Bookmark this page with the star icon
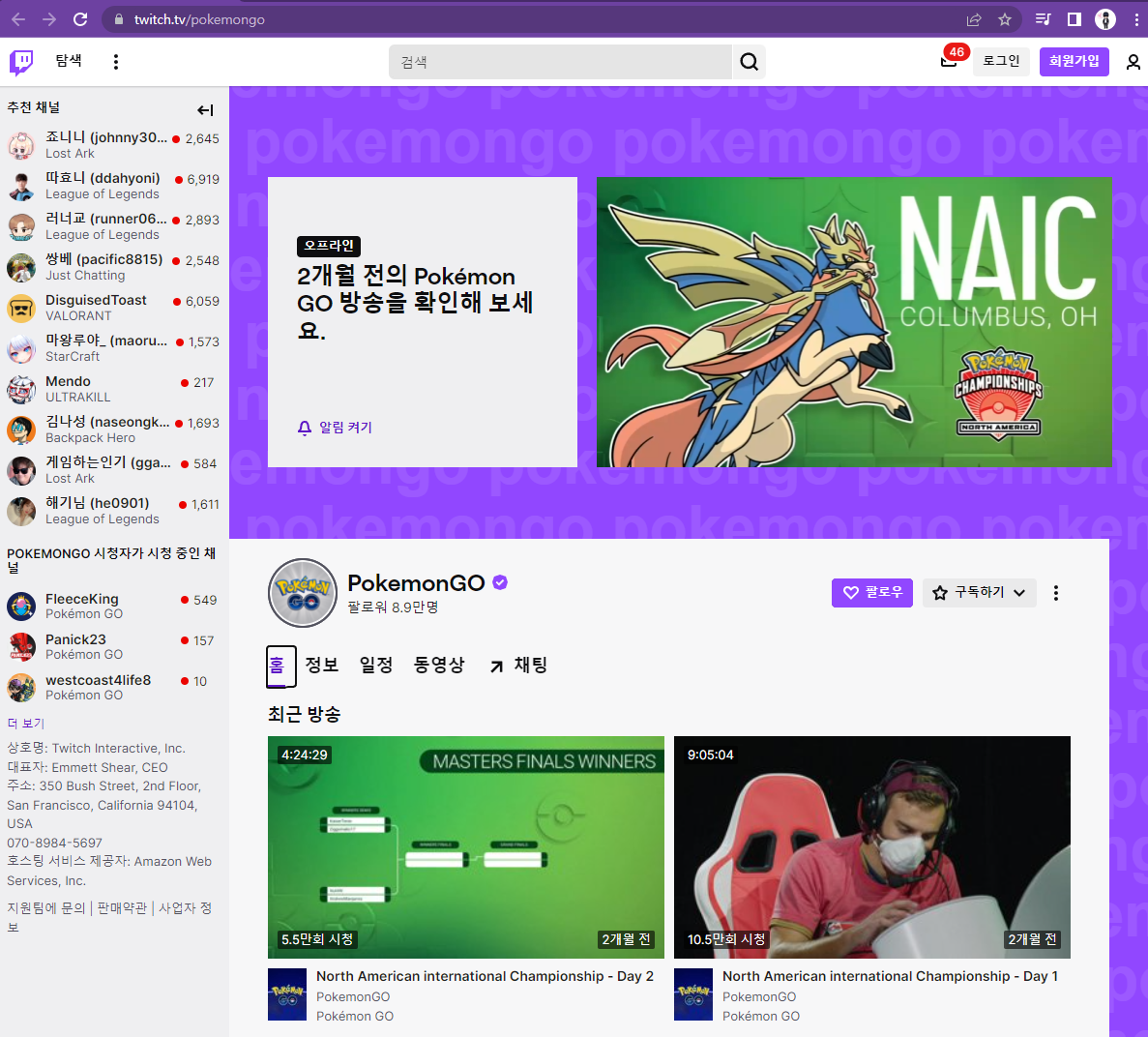The width and height of the screenshot is (1148, 1037). [x=1005, y=19]
